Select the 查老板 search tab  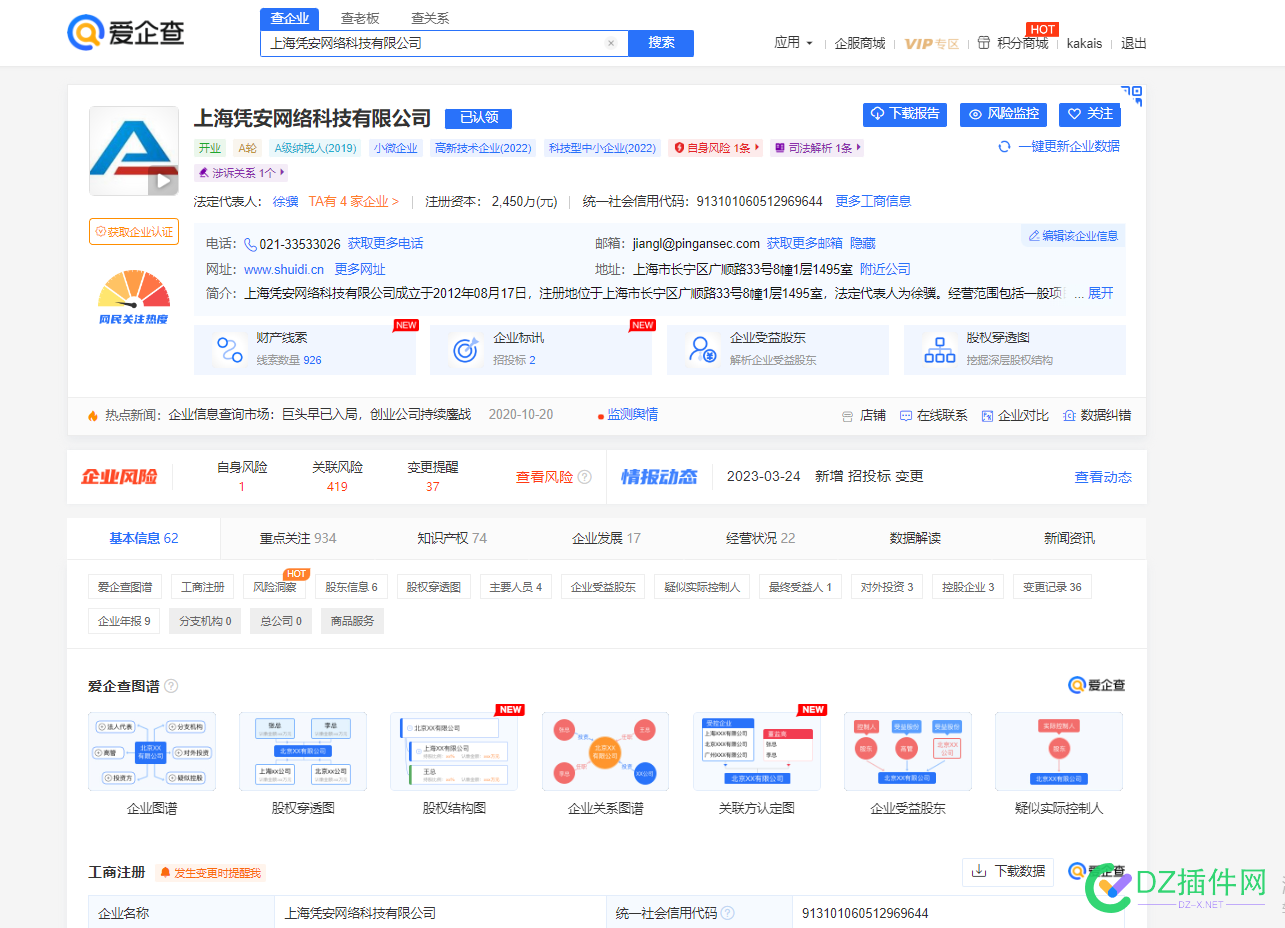point(360,18)
